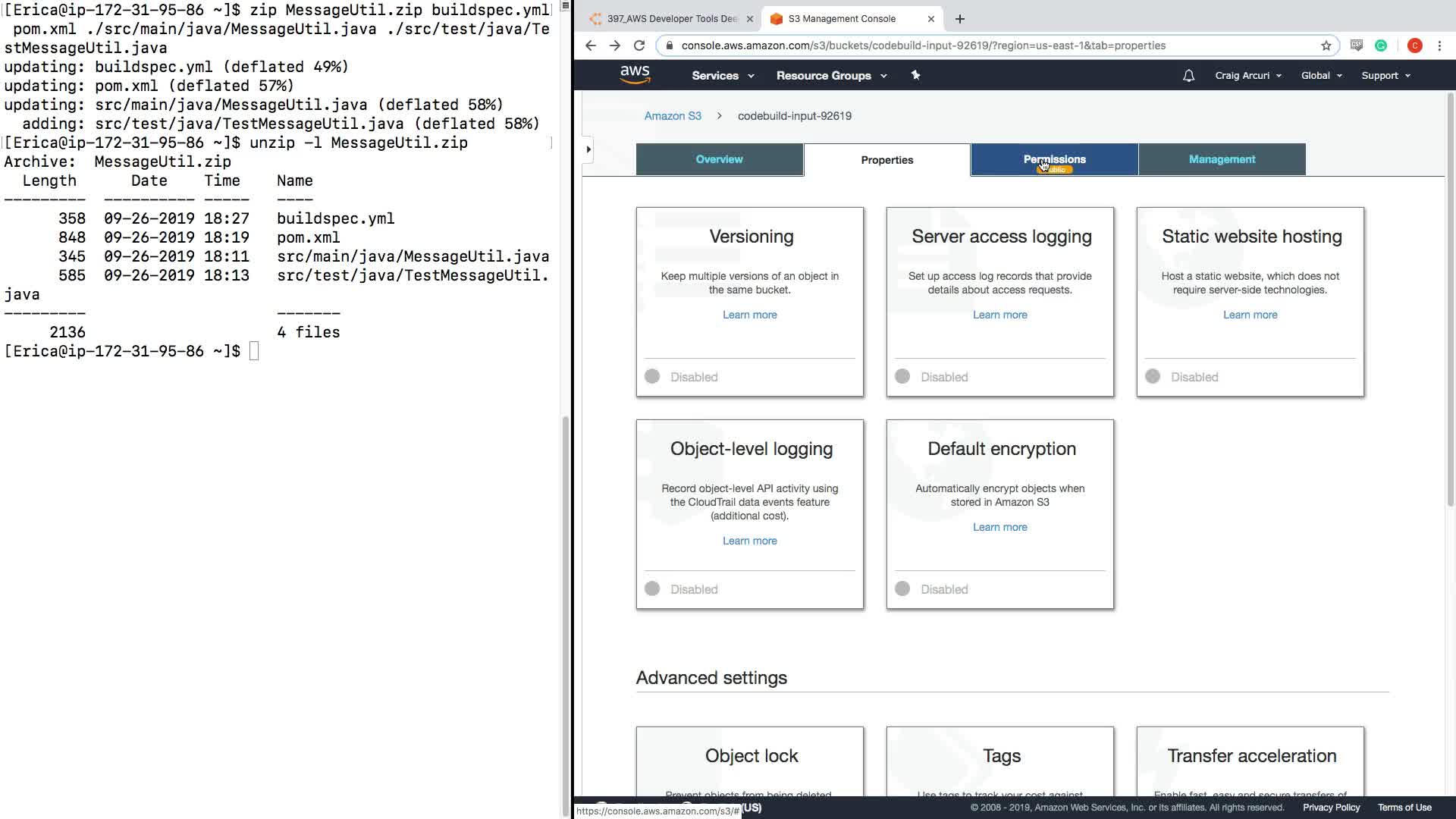Open the Resource Groups dropdown
1456x819 pixels.
[x=831, y=76]
